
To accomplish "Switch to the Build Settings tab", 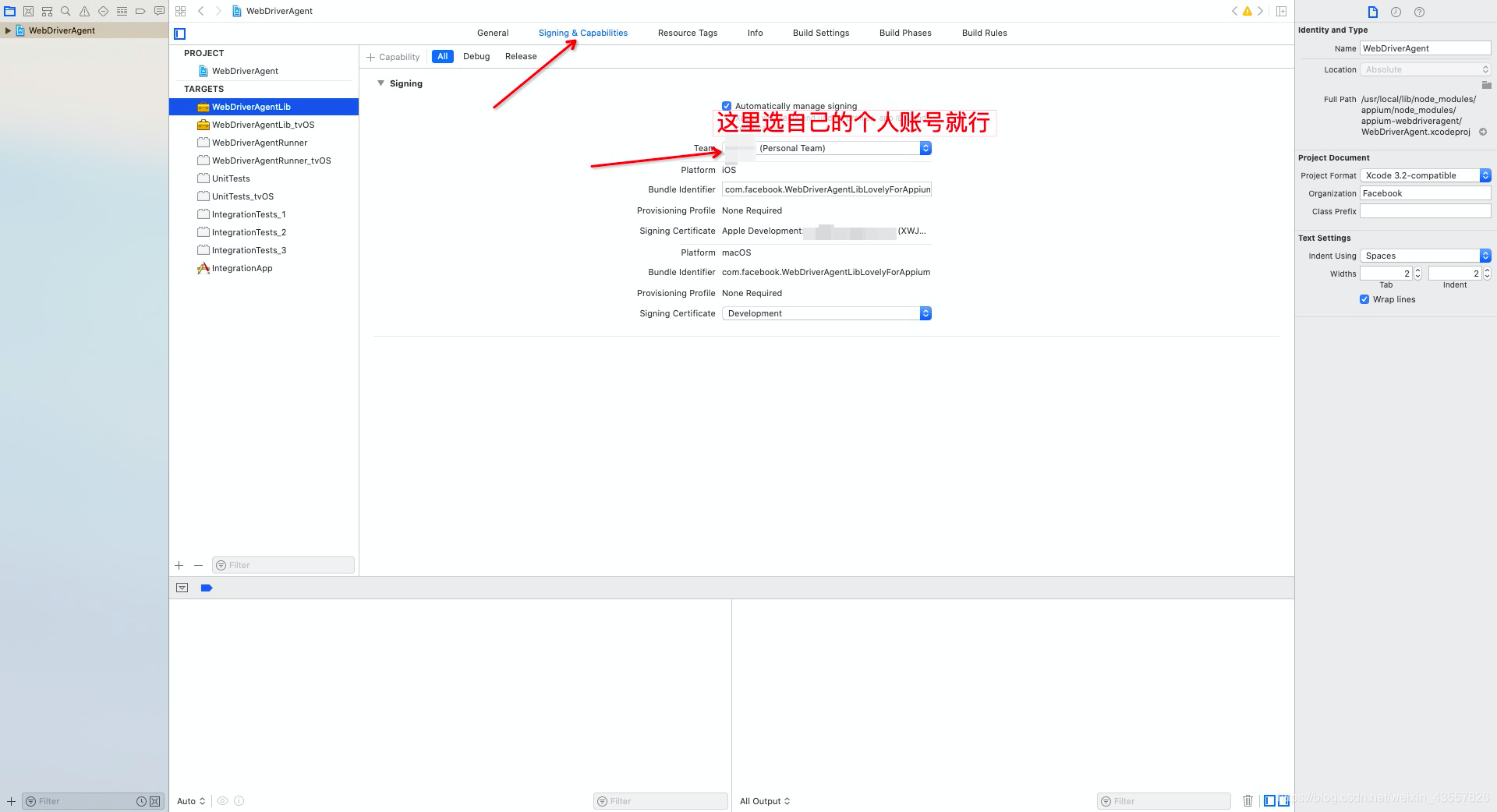I will coord(821,33).
